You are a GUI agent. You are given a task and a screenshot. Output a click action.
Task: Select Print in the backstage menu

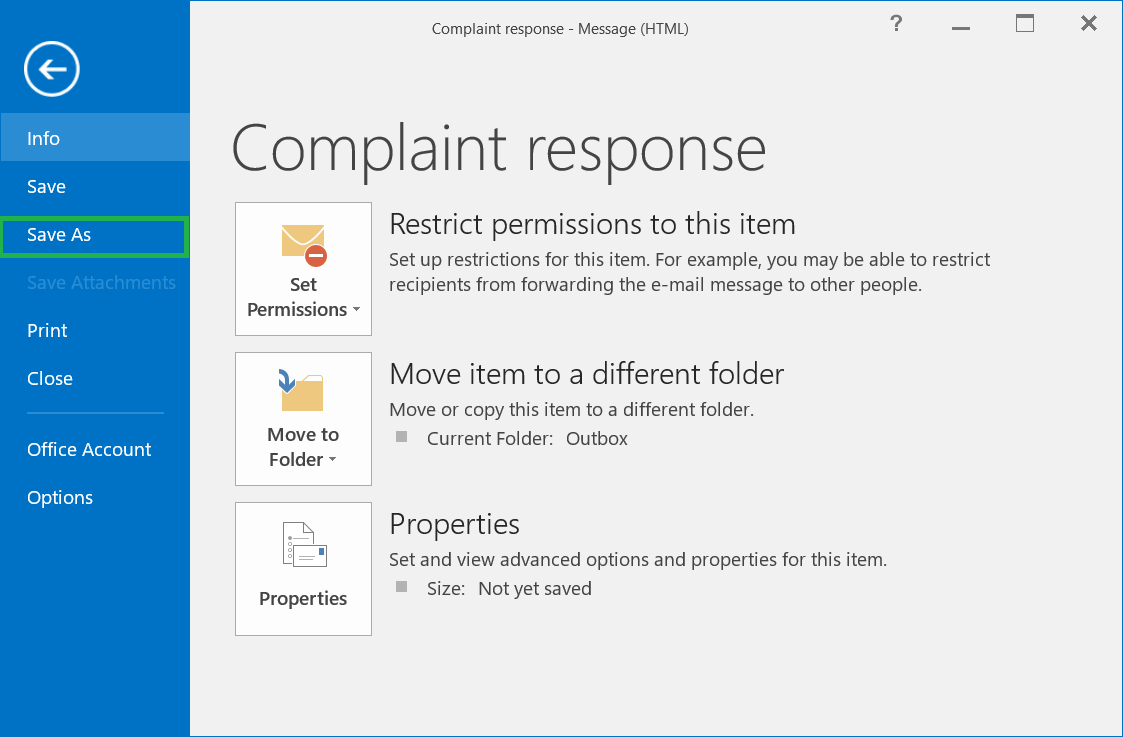[47, 331]
